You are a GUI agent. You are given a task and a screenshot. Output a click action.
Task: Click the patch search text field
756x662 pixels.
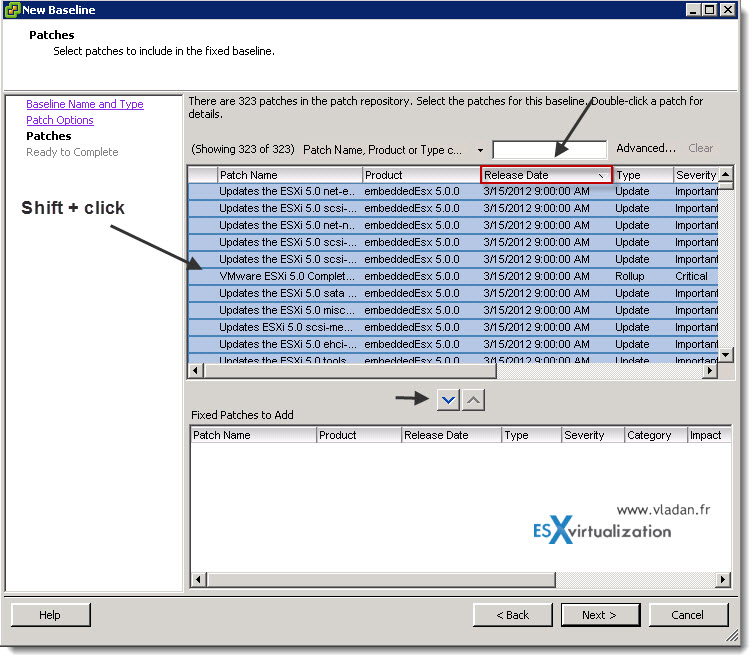(x=550, y=149)
